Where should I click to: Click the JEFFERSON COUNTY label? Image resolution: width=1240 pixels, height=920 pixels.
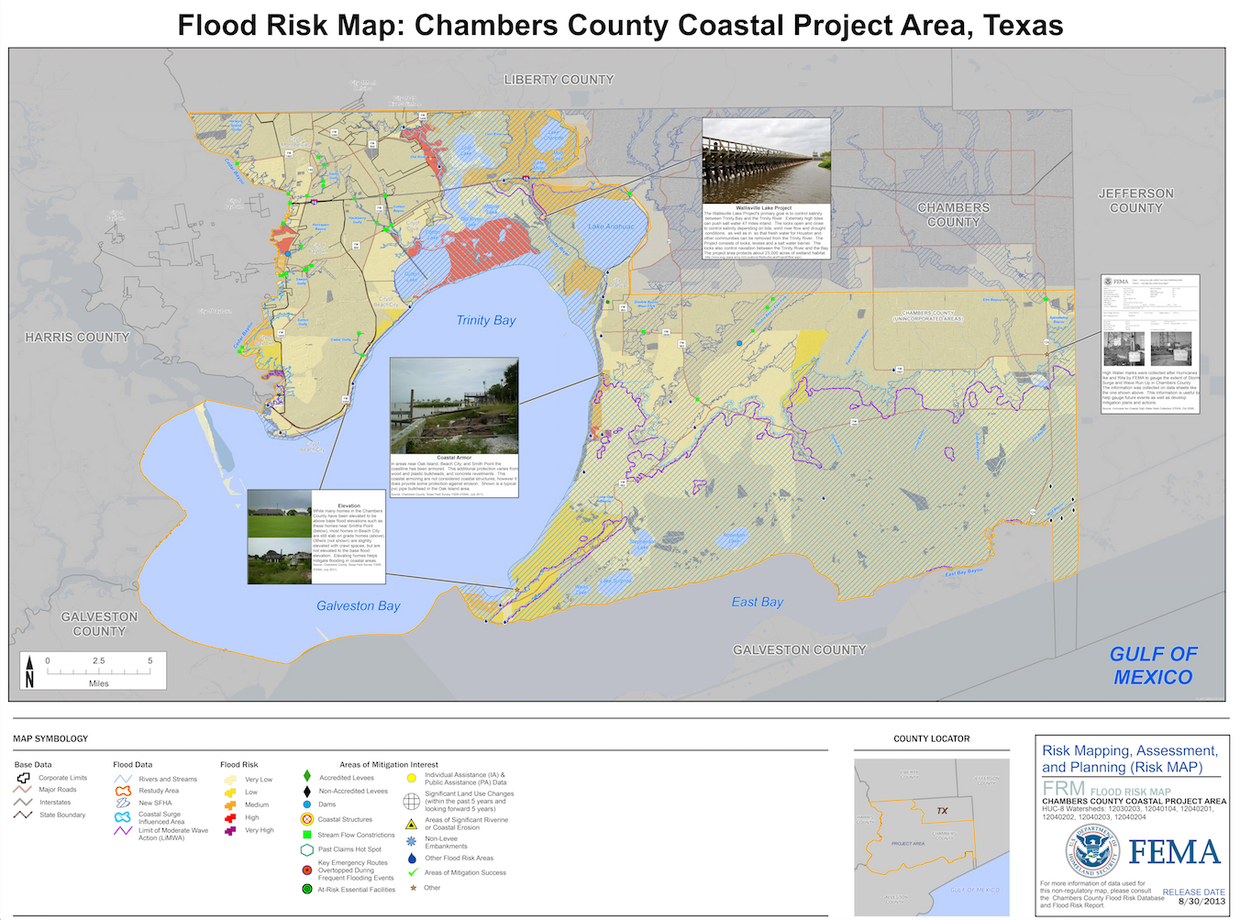tap(1135, 200)
